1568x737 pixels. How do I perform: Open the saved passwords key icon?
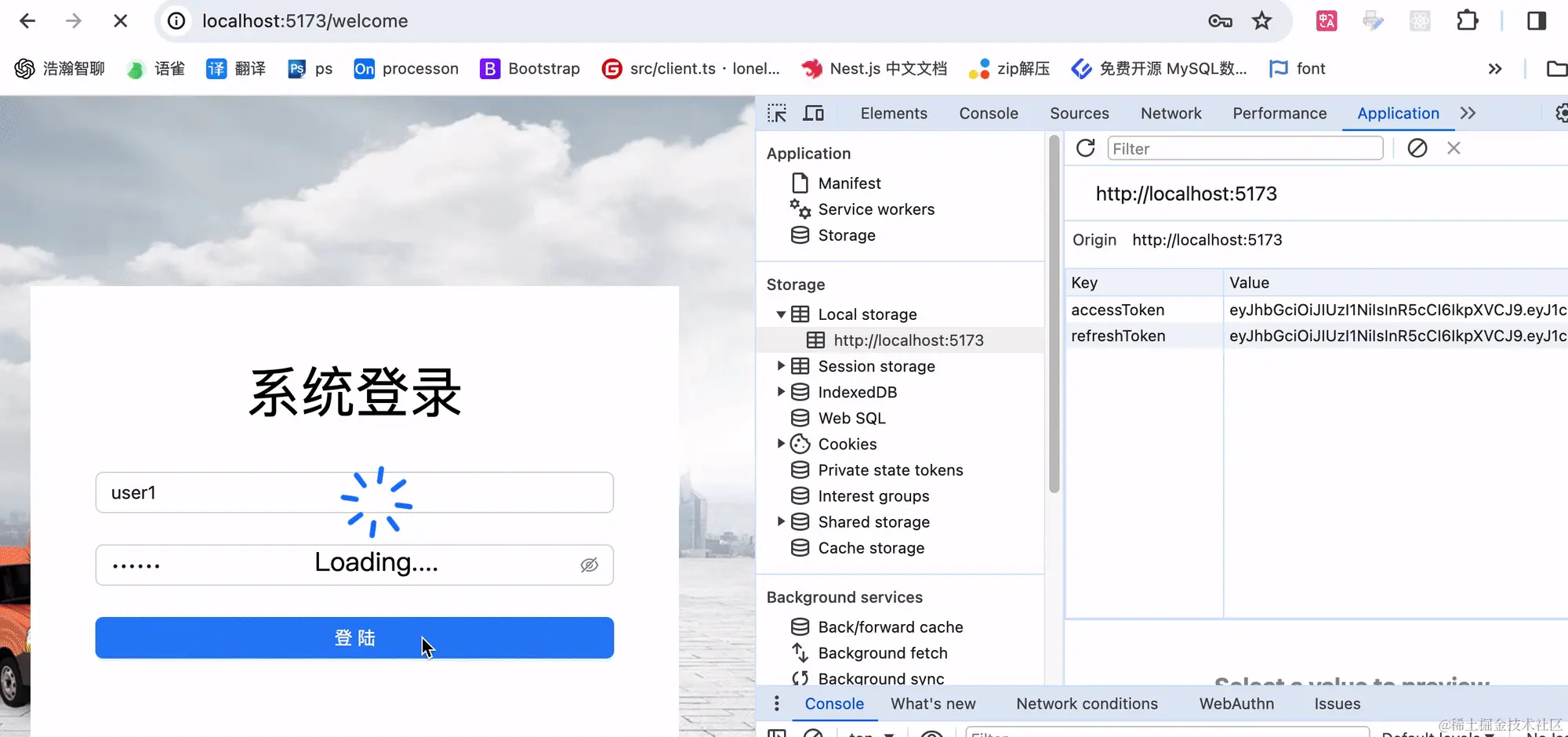[1220, 21]
